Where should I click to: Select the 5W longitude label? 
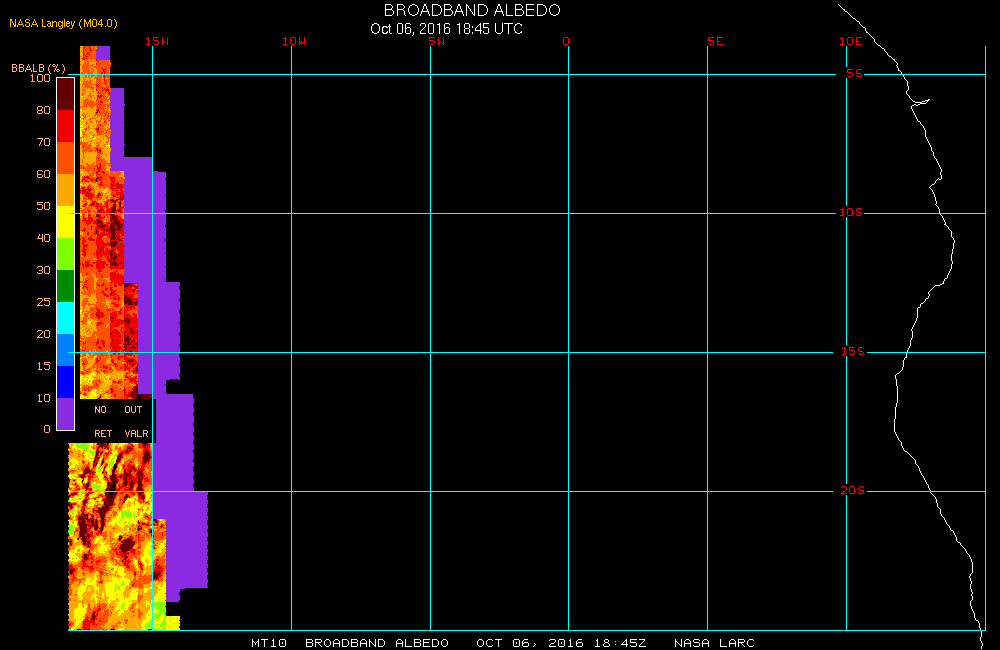tap(437, 41)
